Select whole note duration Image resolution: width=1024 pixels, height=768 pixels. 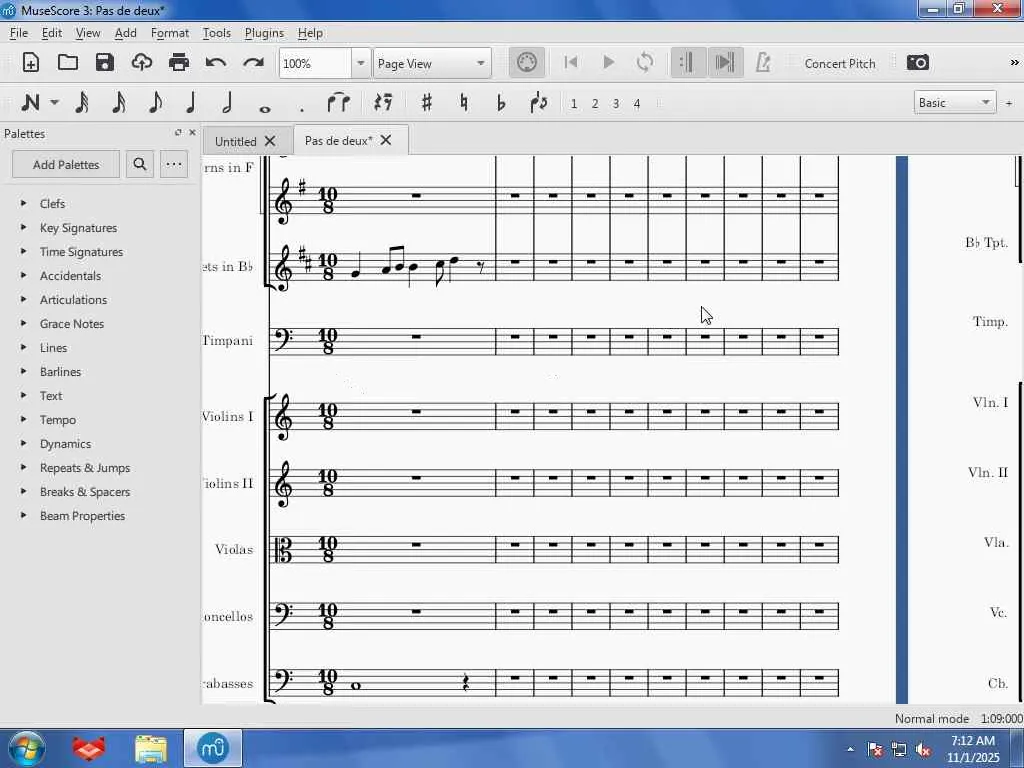264,109
